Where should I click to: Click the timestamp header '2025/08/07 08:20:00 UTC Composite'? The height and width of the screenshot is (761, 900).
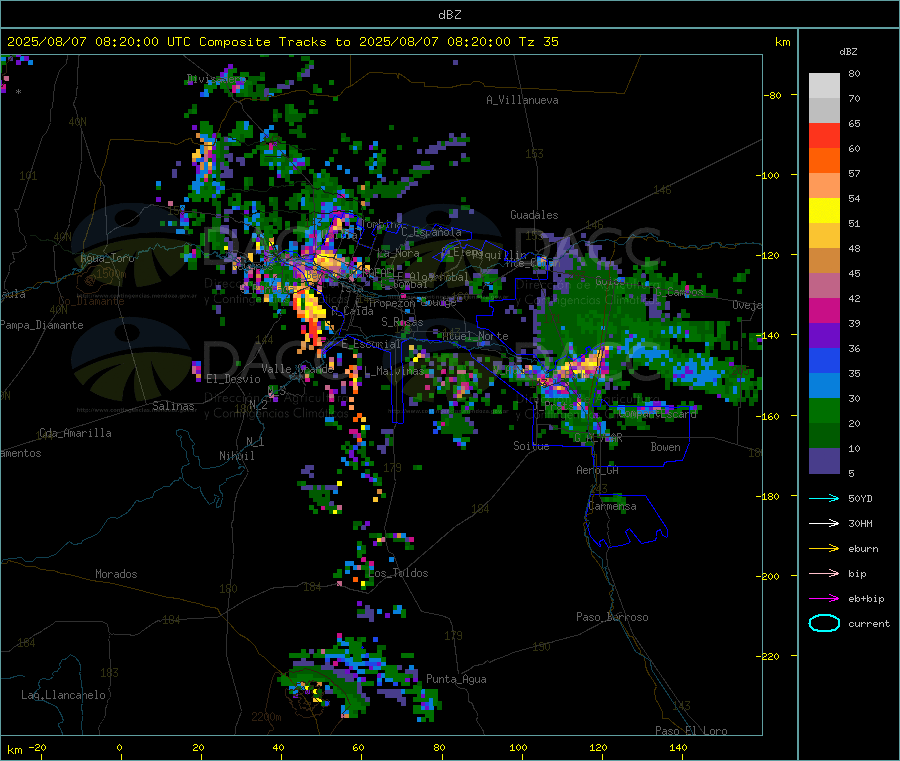pos(138,42)
